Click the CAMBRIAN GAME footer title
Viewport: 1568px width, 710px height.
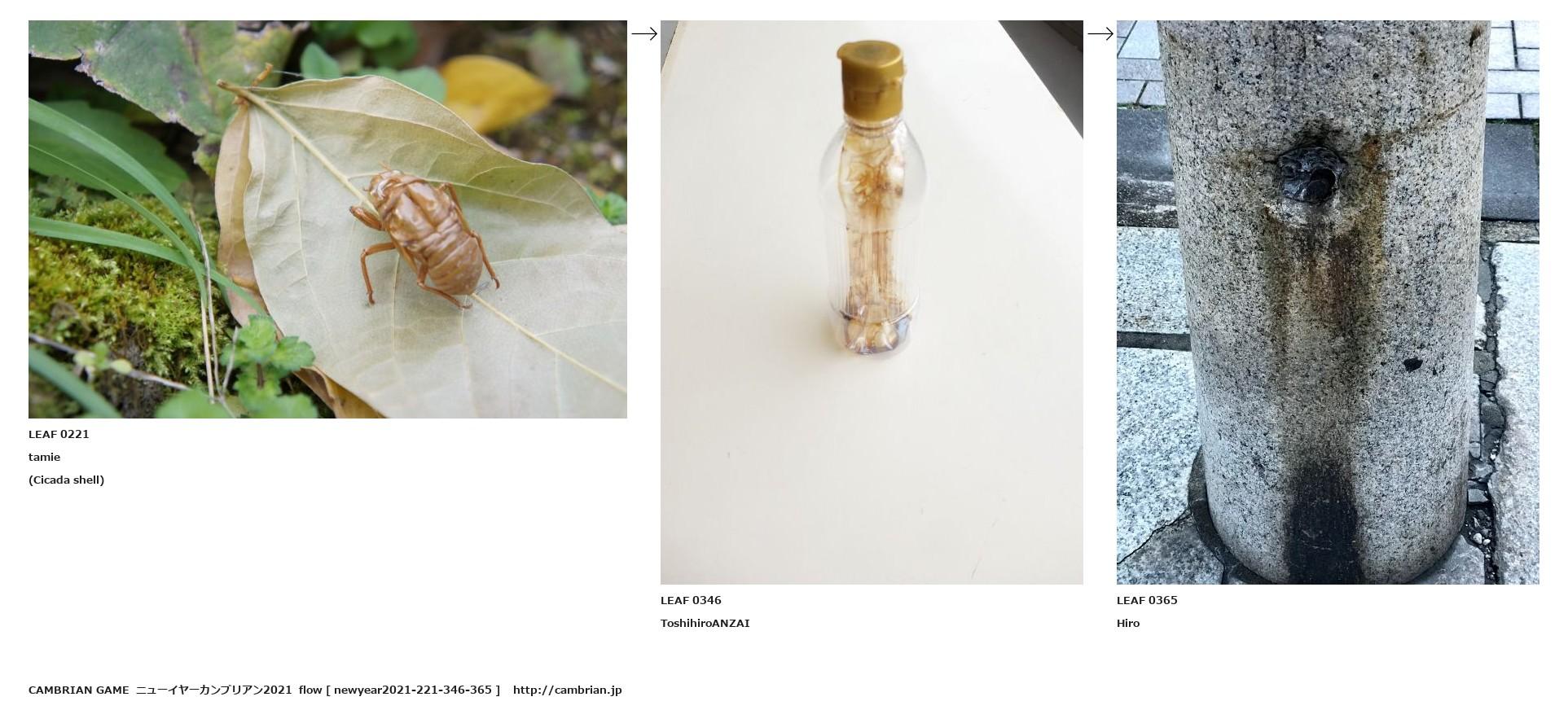coord(79,690)
